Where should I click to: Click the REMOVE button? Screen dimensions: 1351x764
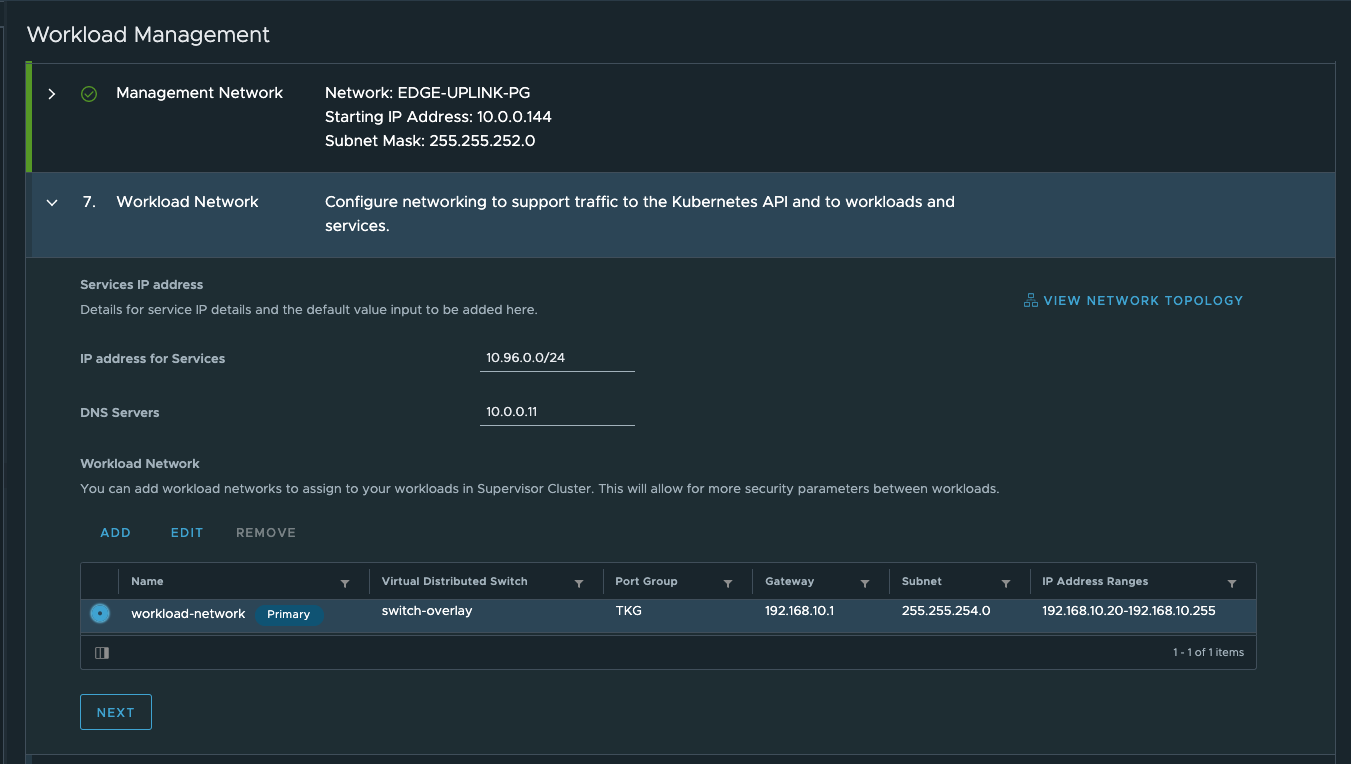(x=266, y=533)
